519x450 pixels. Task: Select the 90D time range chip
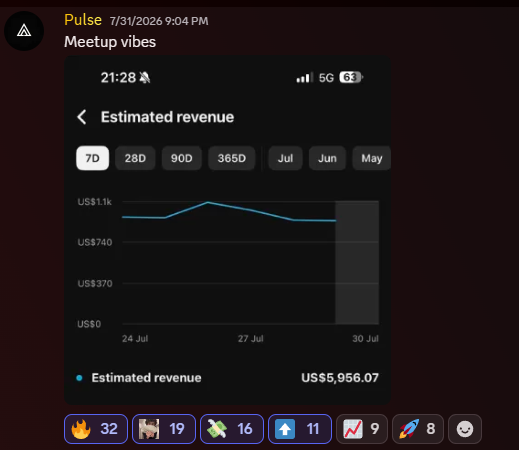182,158
